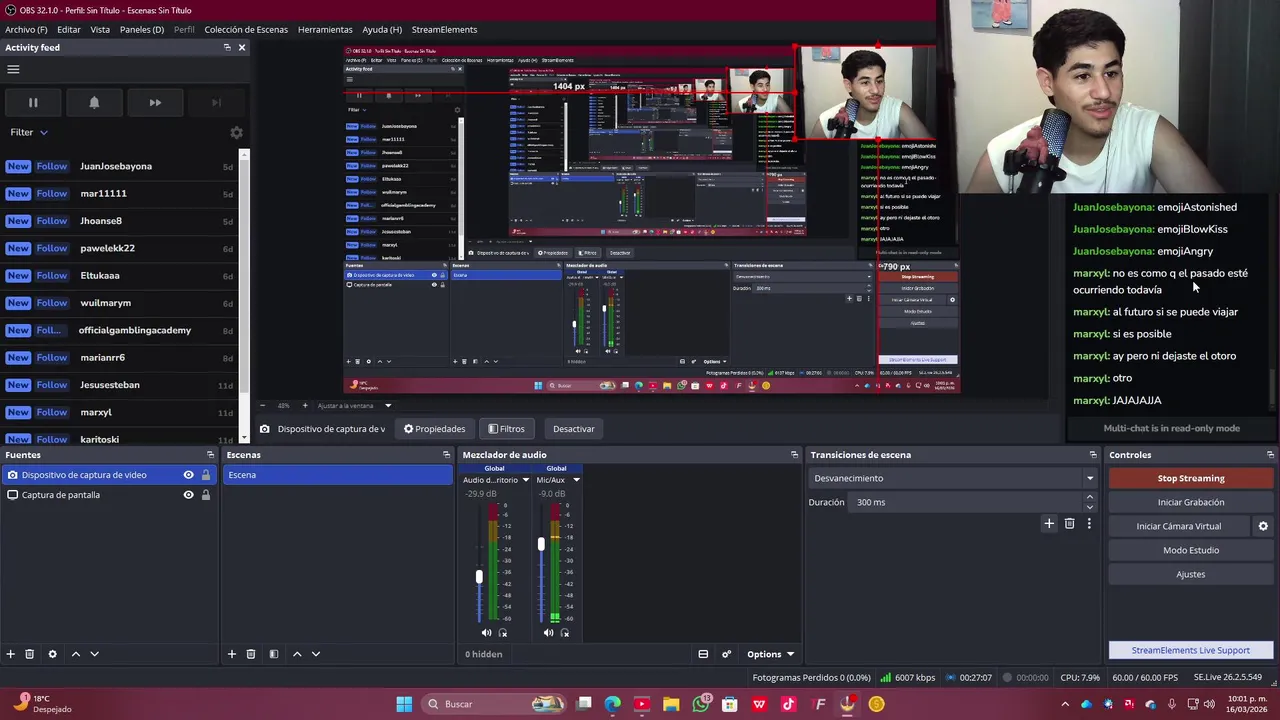This screenshot has width=1280, height=720.
Task: Skip alert with fast-forward icon
Action: 155,102
